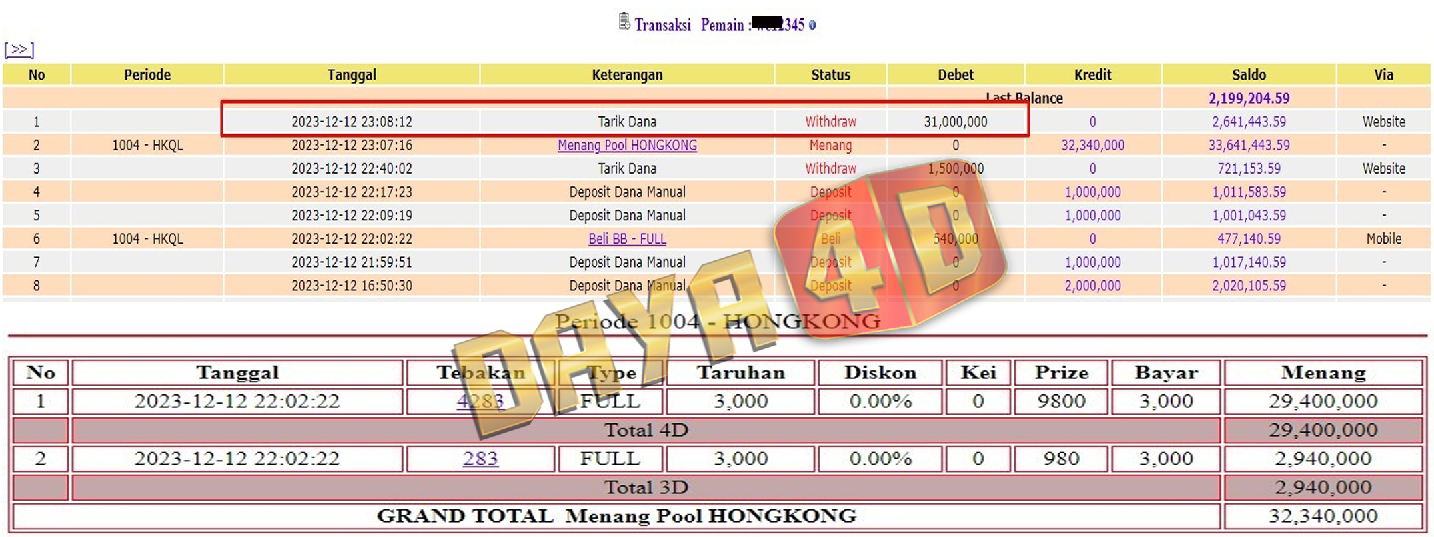The image size is (1434, 537).
Task: Click the Status column header
Action: [x=831, y=75]
